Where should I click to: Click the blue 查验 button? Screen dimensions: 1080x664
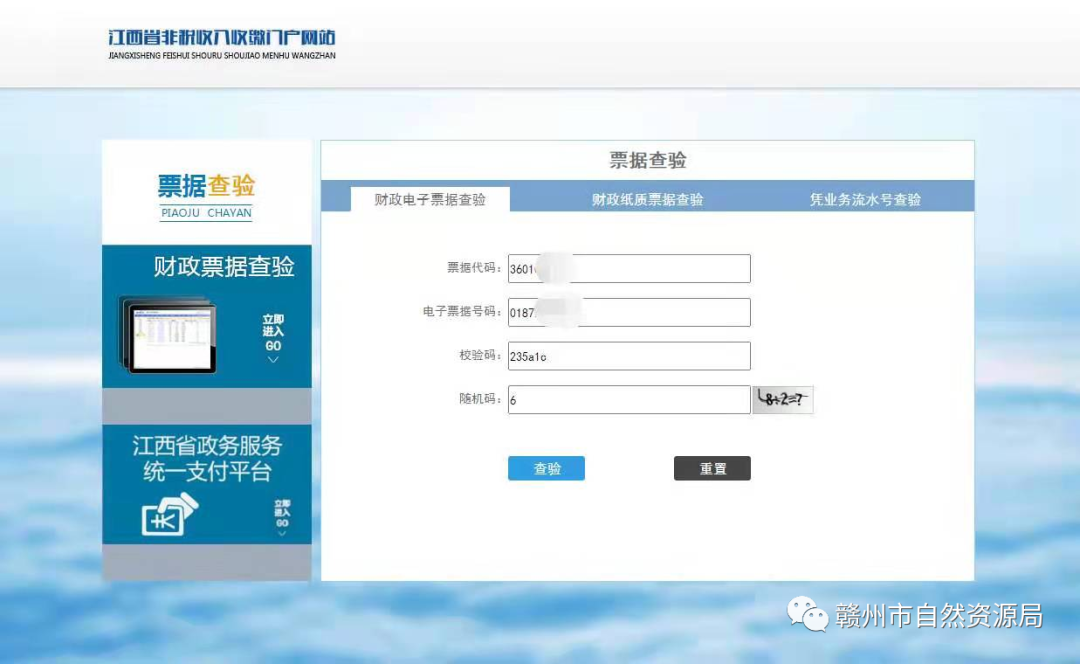pos(546,468)
